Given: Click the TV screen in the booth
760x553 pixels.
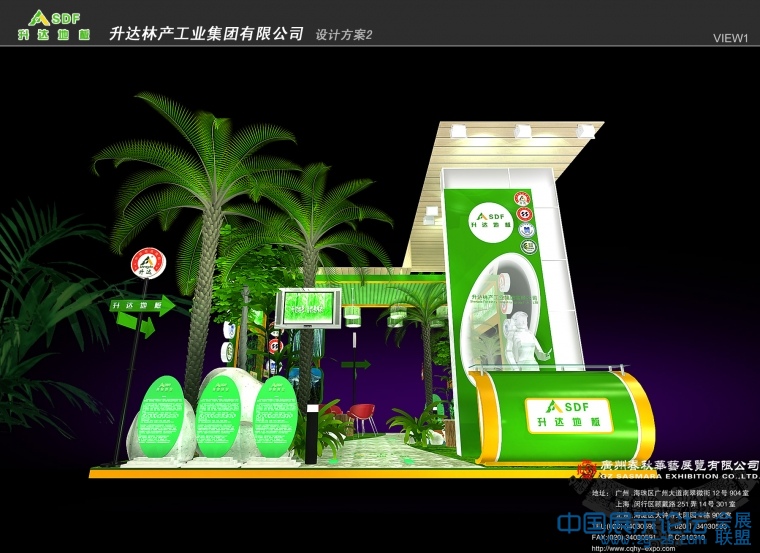Looking at the screenshot, I should (309, 308).
